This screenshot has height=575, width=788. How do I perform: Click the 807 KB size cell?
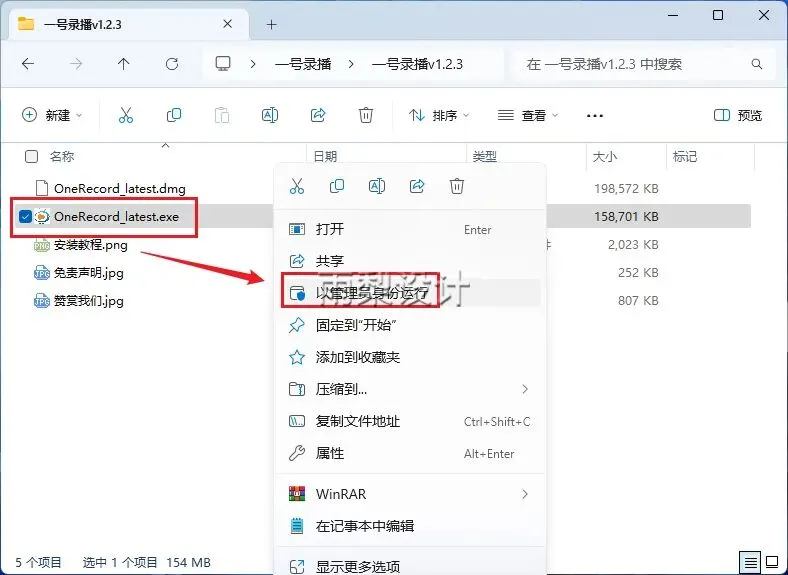click(x=638, y=301)
